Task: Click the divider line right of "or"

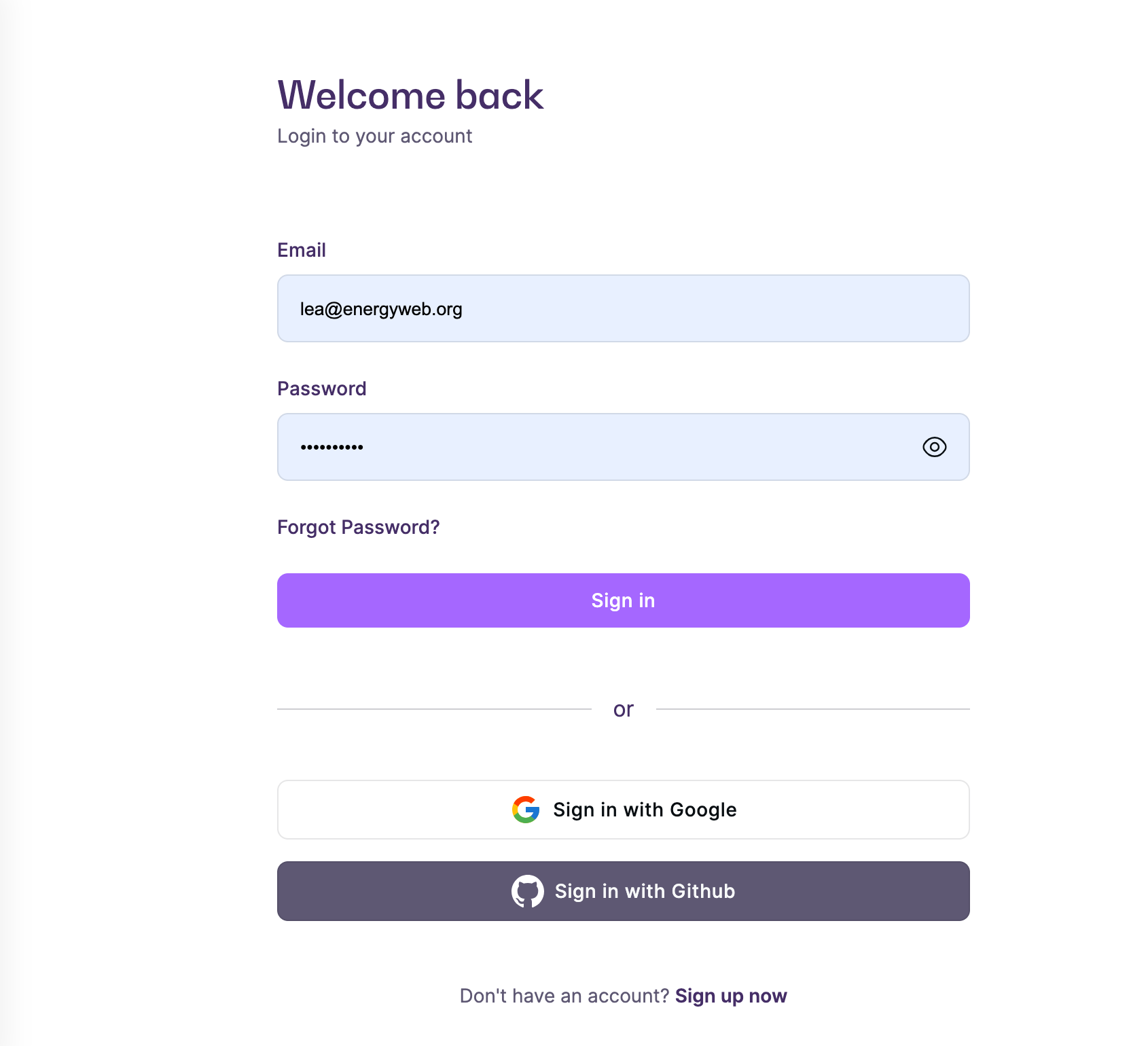Action: [812, 709]
